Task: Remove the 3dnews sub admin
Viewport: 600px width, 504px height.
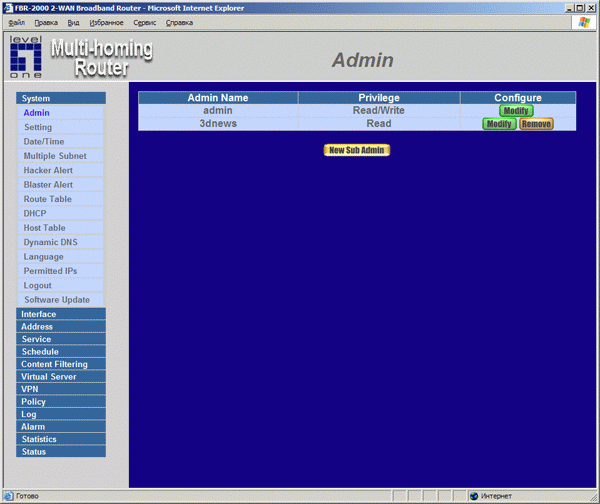Action: (535, 124)
